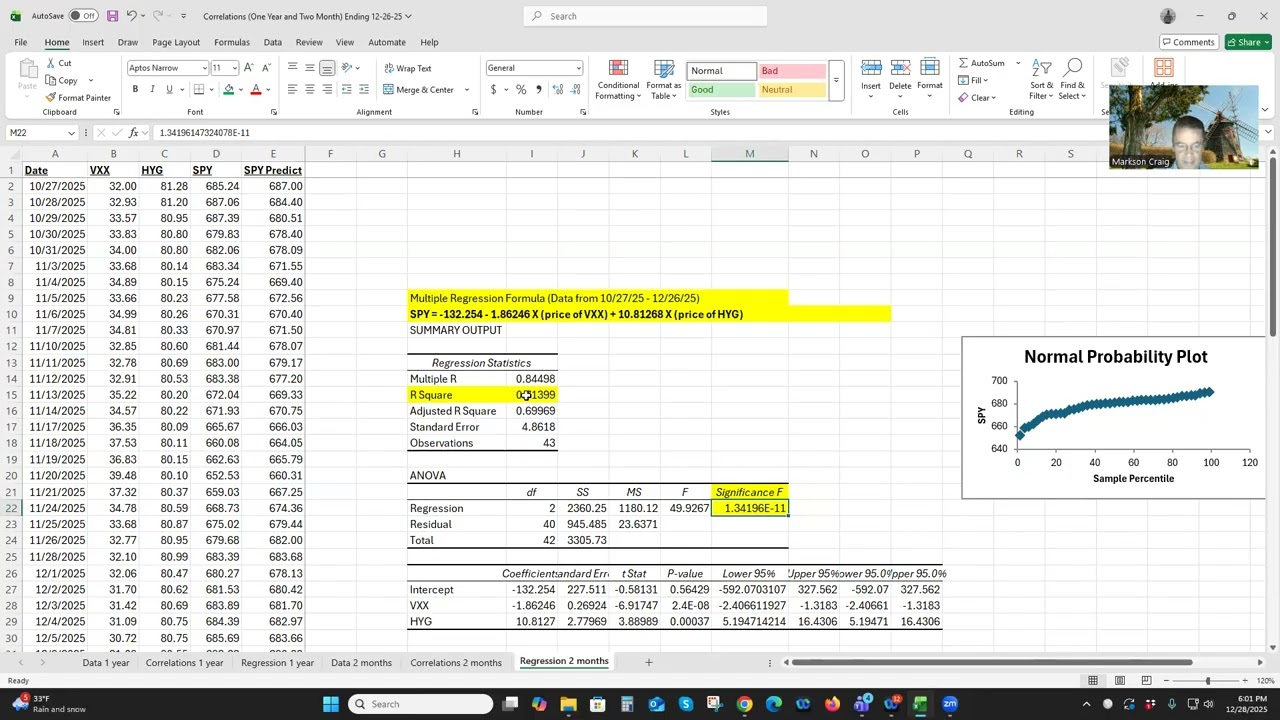Click the title bar Search box

[x=645, y=16]
